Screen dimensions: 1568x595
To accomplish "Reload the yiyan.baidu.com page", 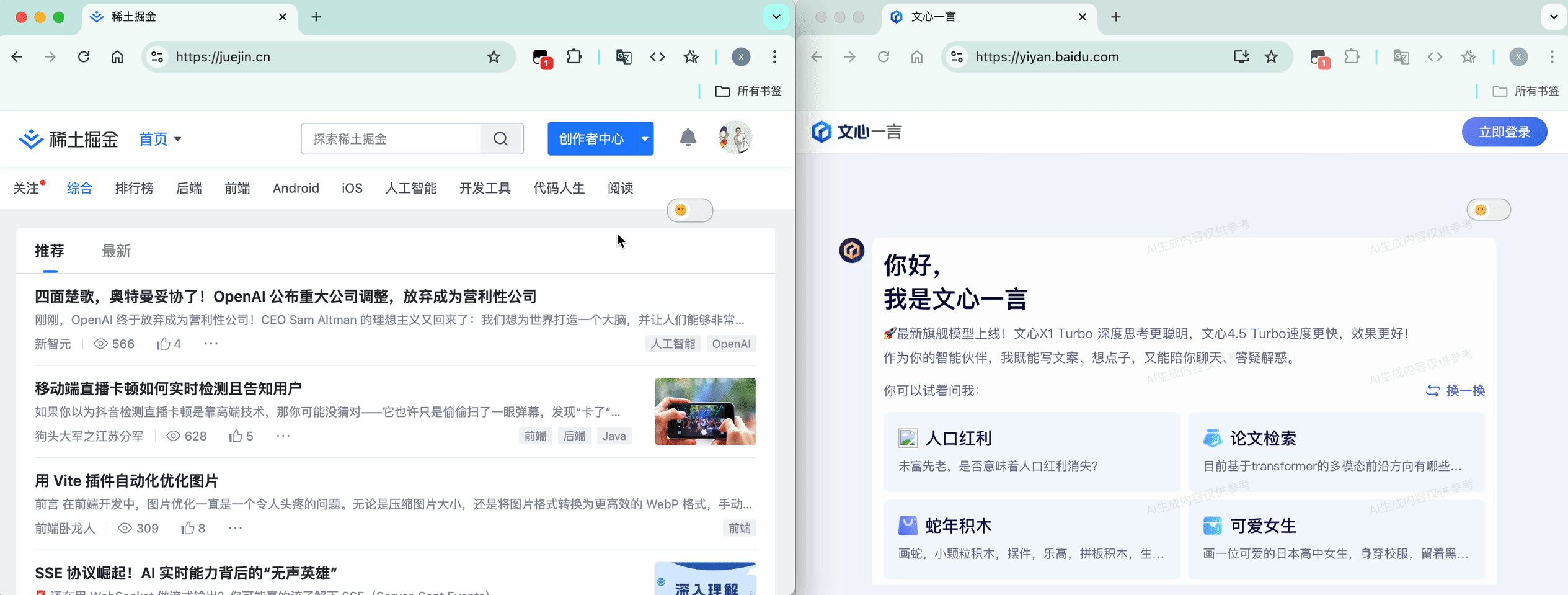I will [x=884, y=57].
